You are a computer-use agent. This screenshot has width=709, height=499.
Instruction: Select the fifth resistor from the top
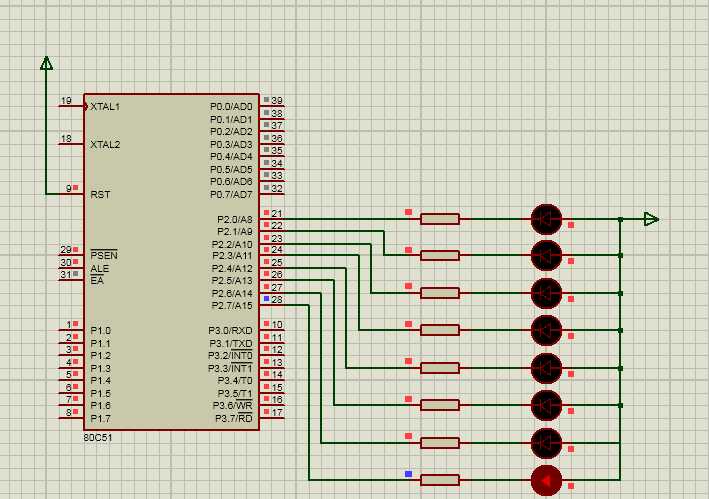click(440, 368)
